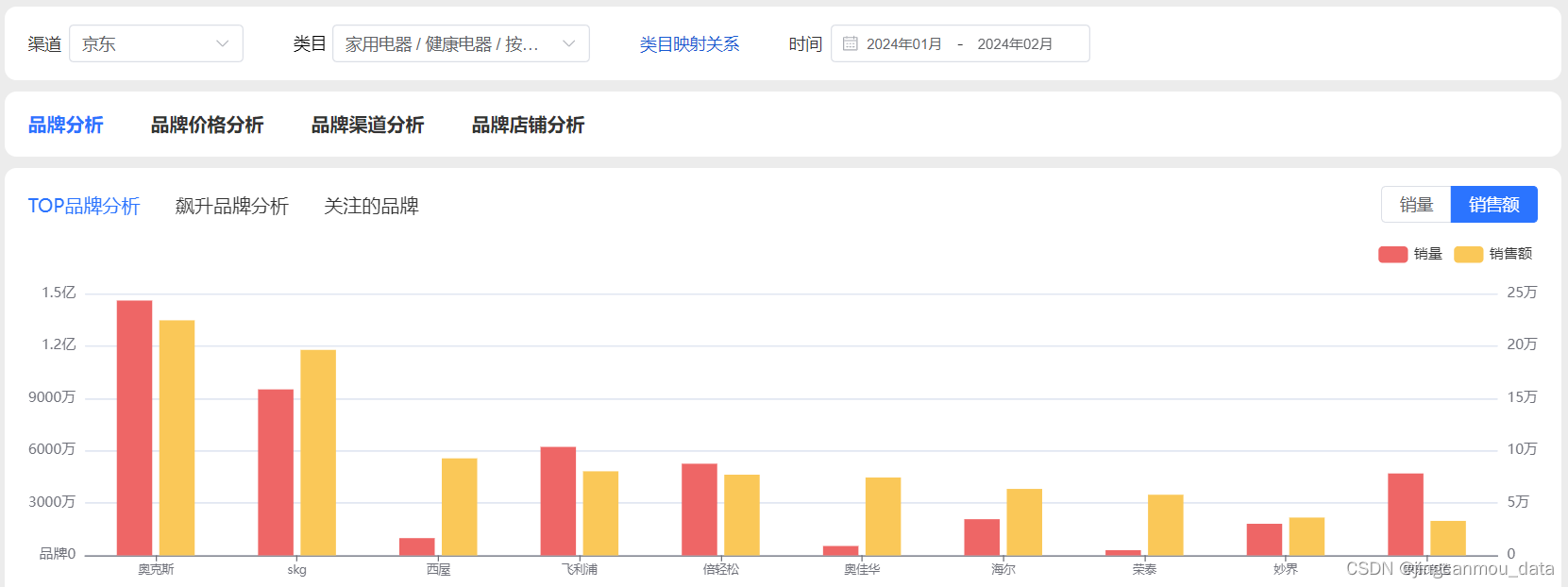The image size is (1568, 587).
Task: Click the yellow bar for skg
Action: (318, 453)
